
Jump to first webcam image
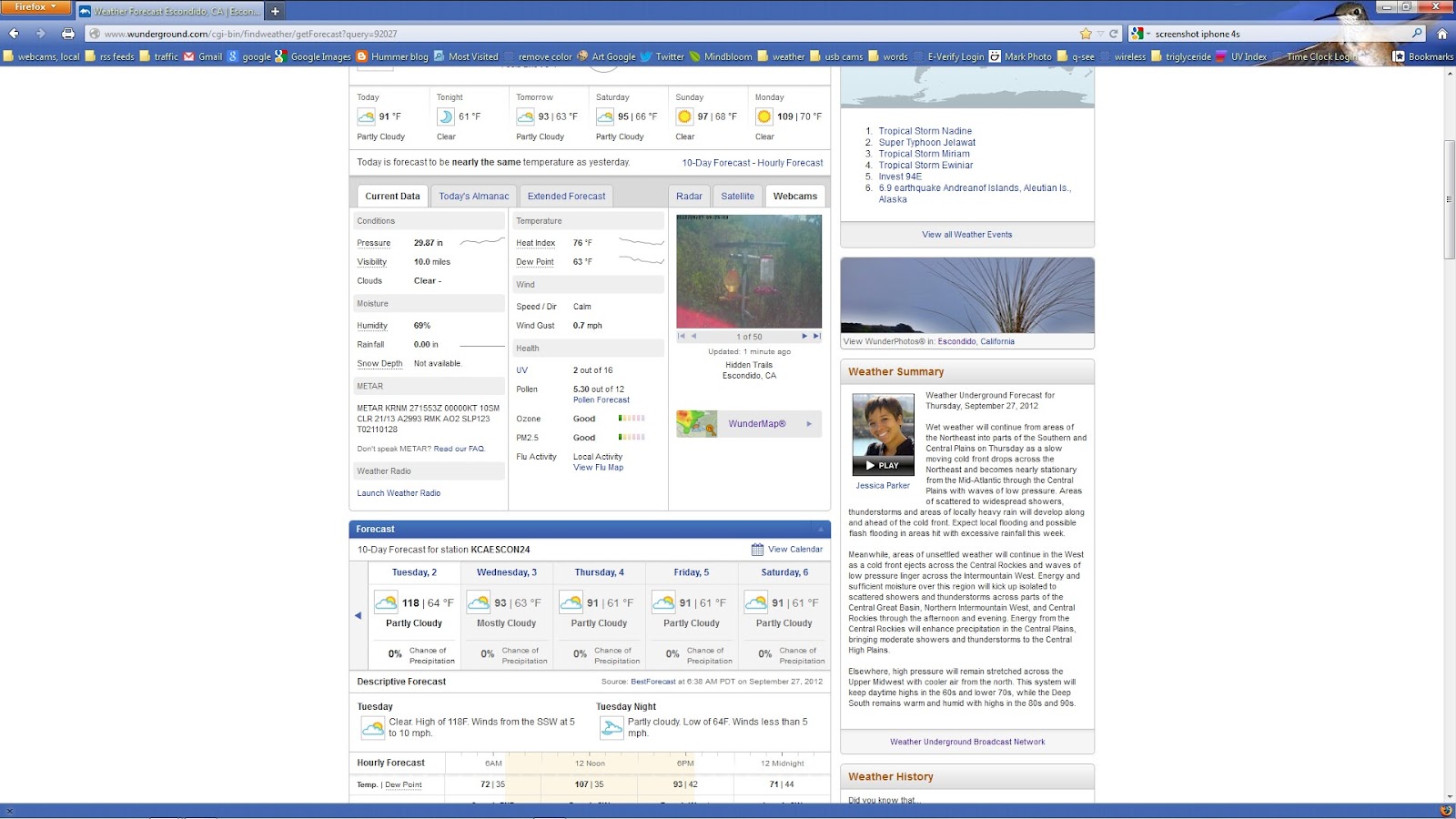pyautogui.click(x=682, y=336)
